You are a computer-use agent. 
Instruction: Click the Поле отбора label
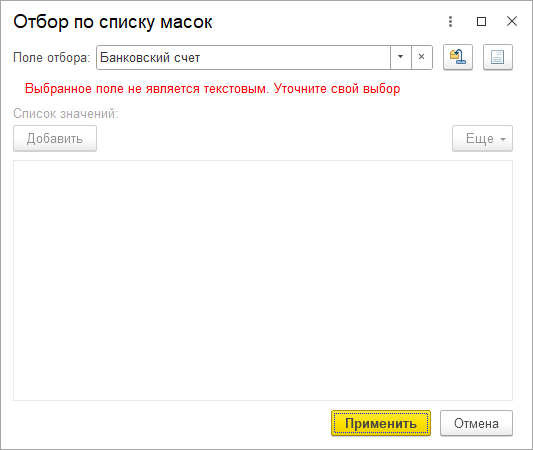(x=52, y=57)
